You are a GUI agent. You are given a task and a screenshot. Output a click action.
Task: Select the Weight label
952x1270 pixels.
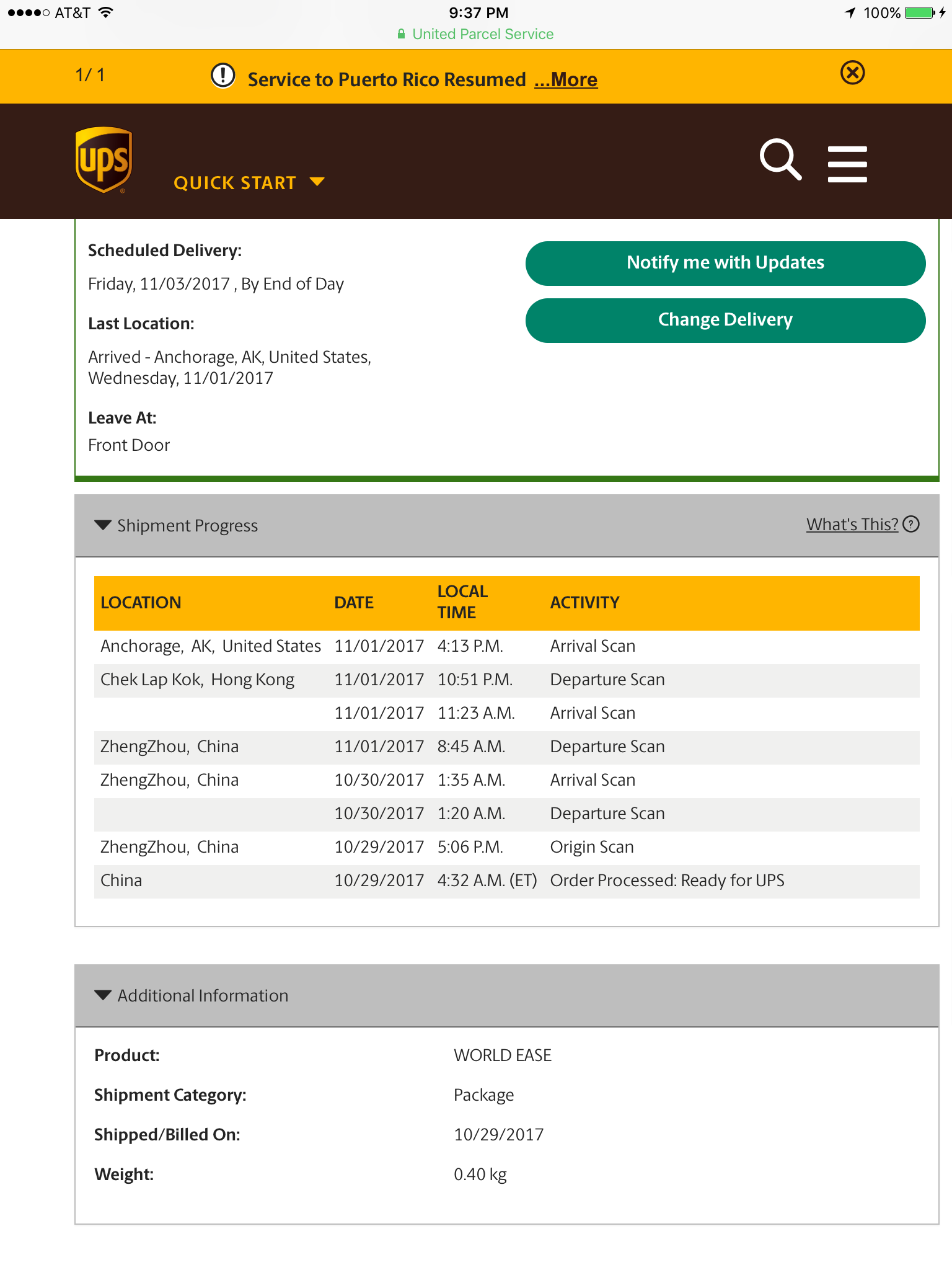coord(124,1175)
